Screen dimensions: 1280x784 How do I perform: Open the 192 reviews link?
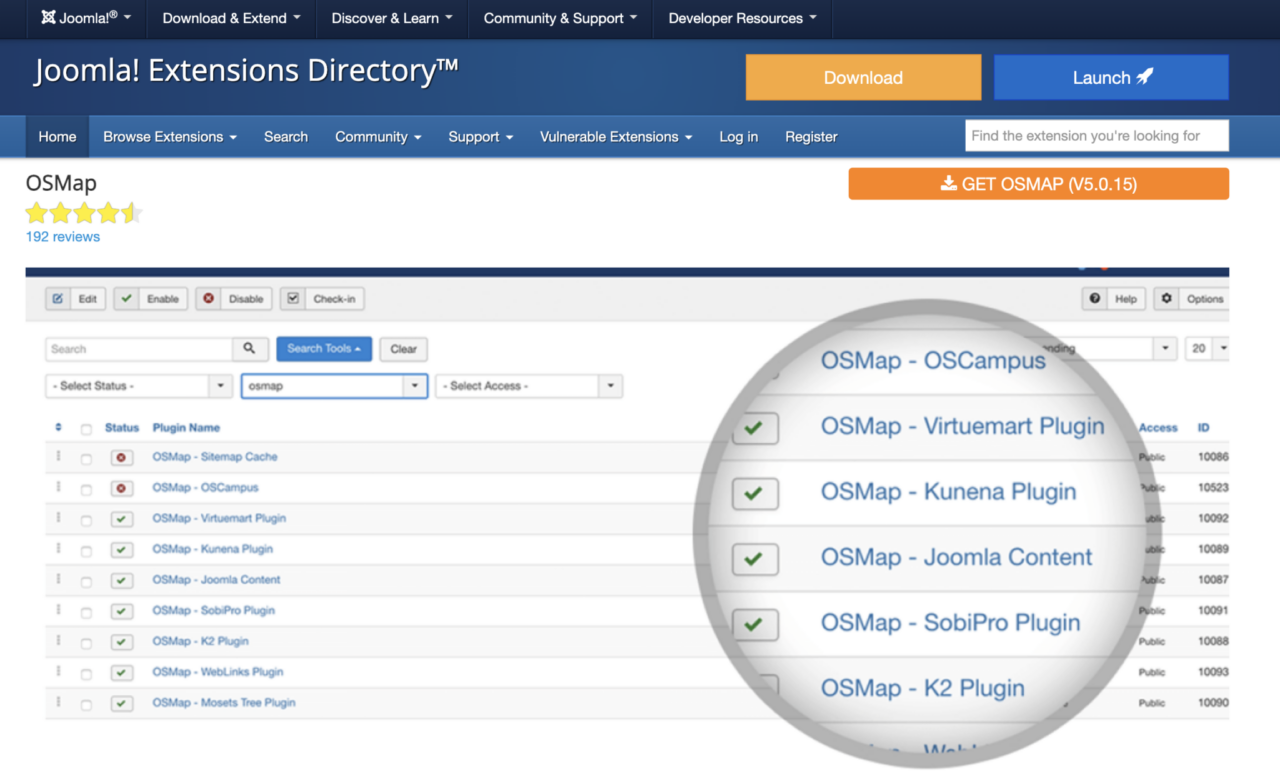tap(63, 237)
